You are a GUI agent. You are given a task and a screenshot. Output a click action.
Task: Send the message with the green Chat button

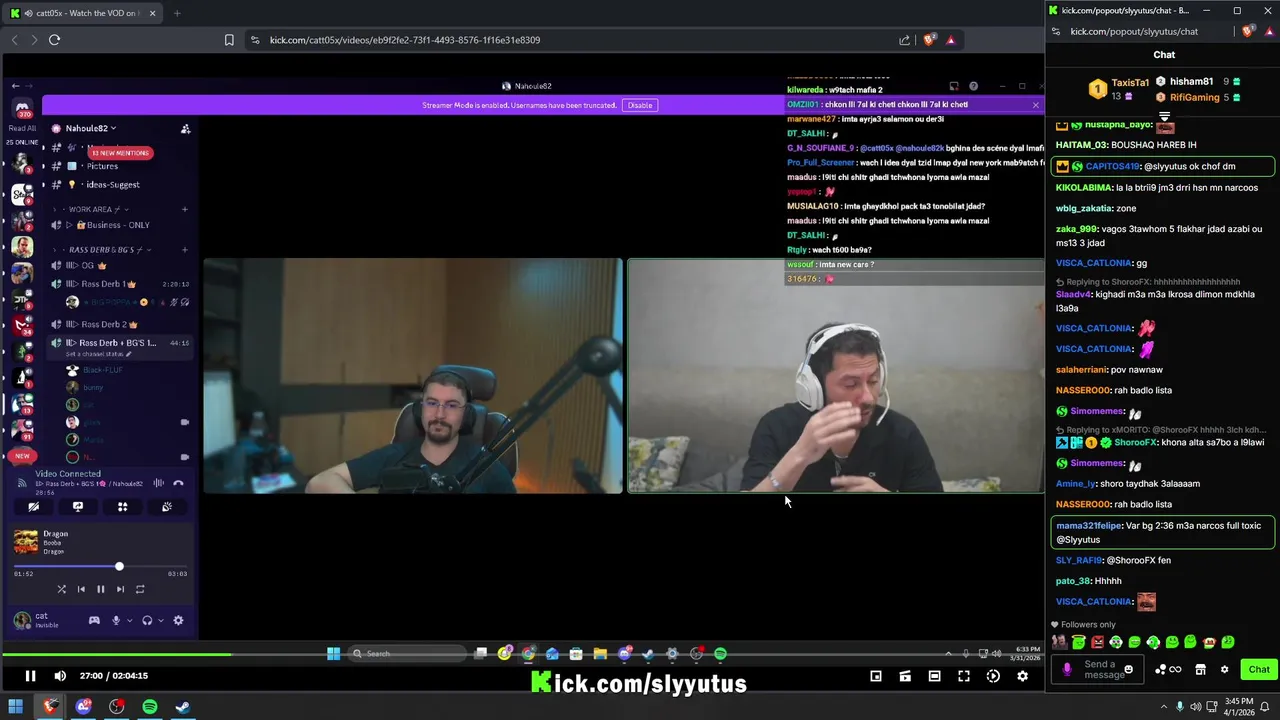tap(1259, 670)
